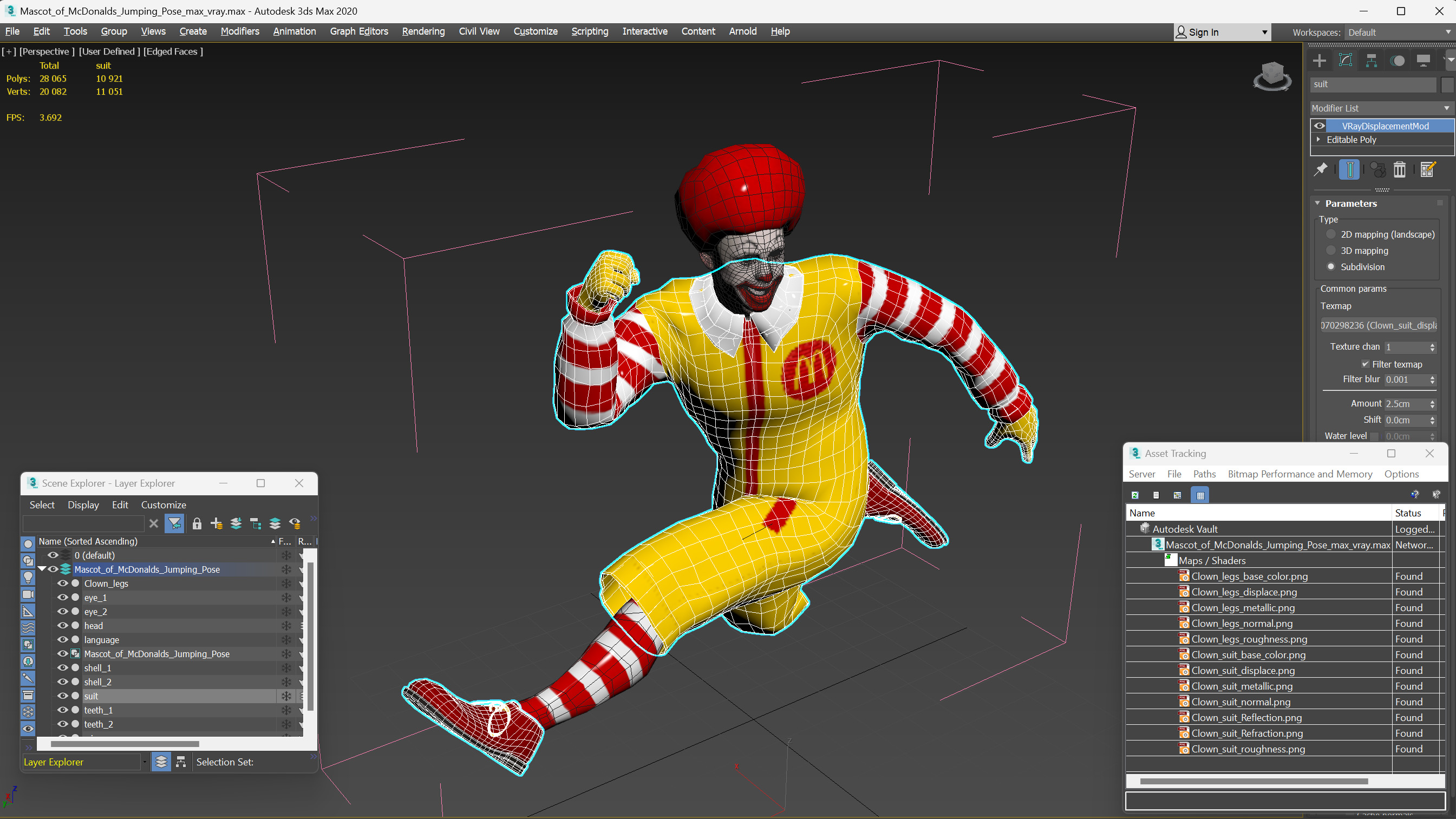Collapse the Mascot_of_McDonalds_Jumping_Pose layer
This screenshot has width=1456, height=819.
pyautogui.click(x=42, y=569)
